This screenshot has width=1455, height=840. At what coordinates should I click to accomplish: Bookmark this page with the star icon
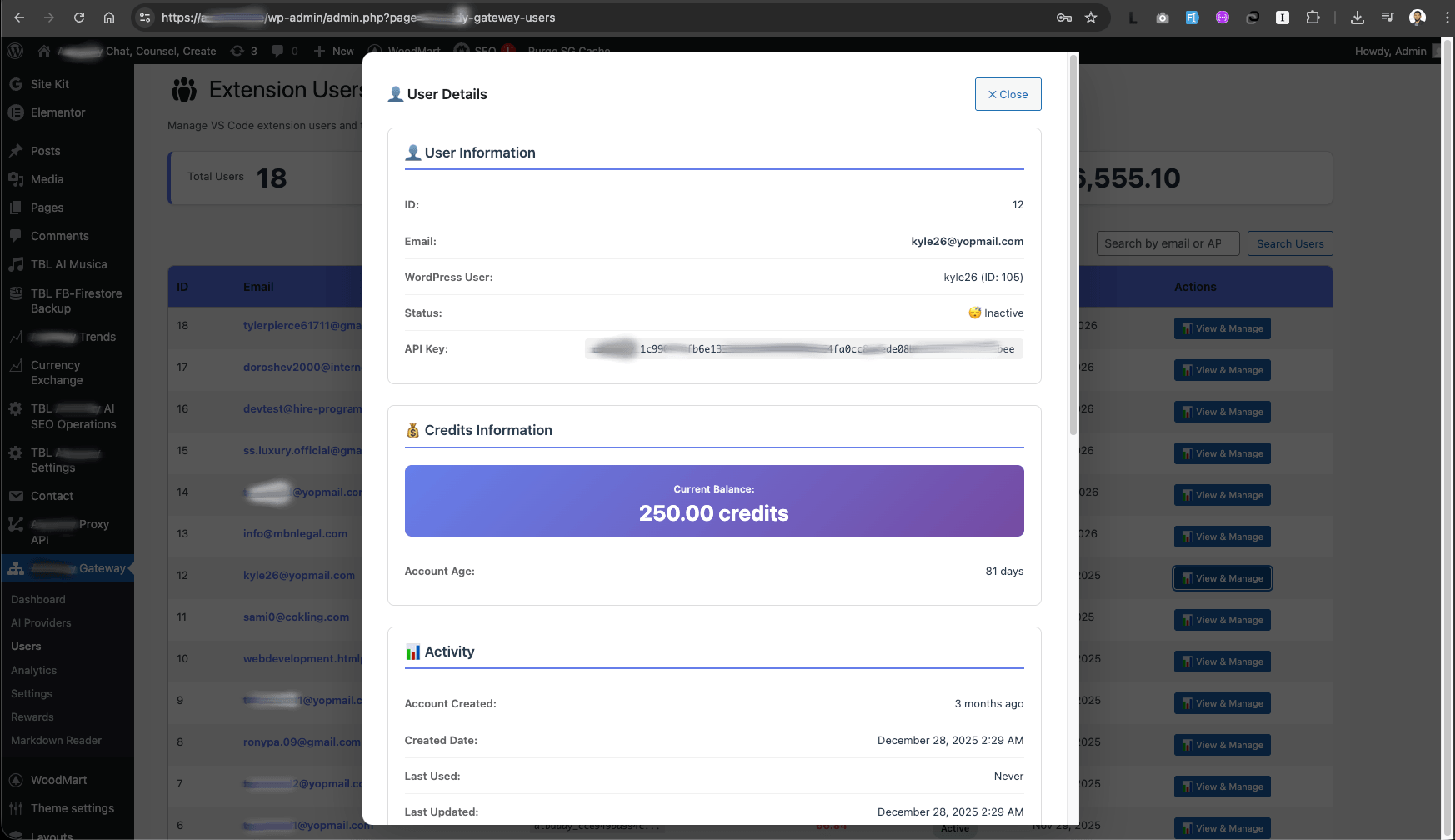pos(1091,17)
